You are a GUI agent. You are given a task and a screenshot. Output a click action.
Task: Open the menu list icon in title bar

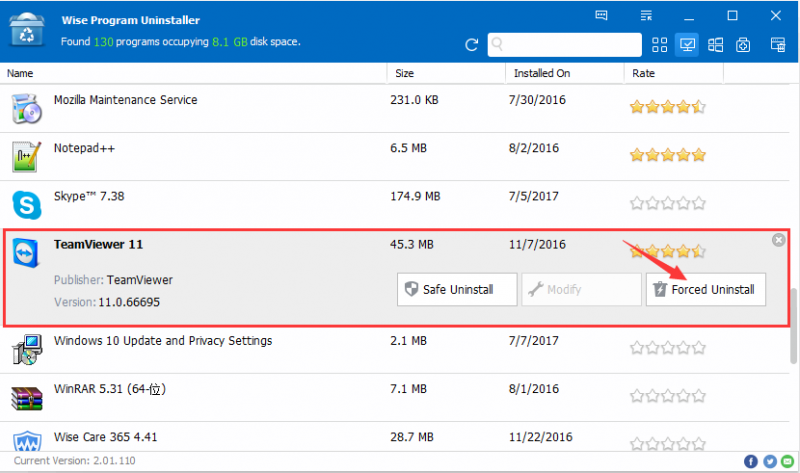pyautogui.click(x=646, y=15)
